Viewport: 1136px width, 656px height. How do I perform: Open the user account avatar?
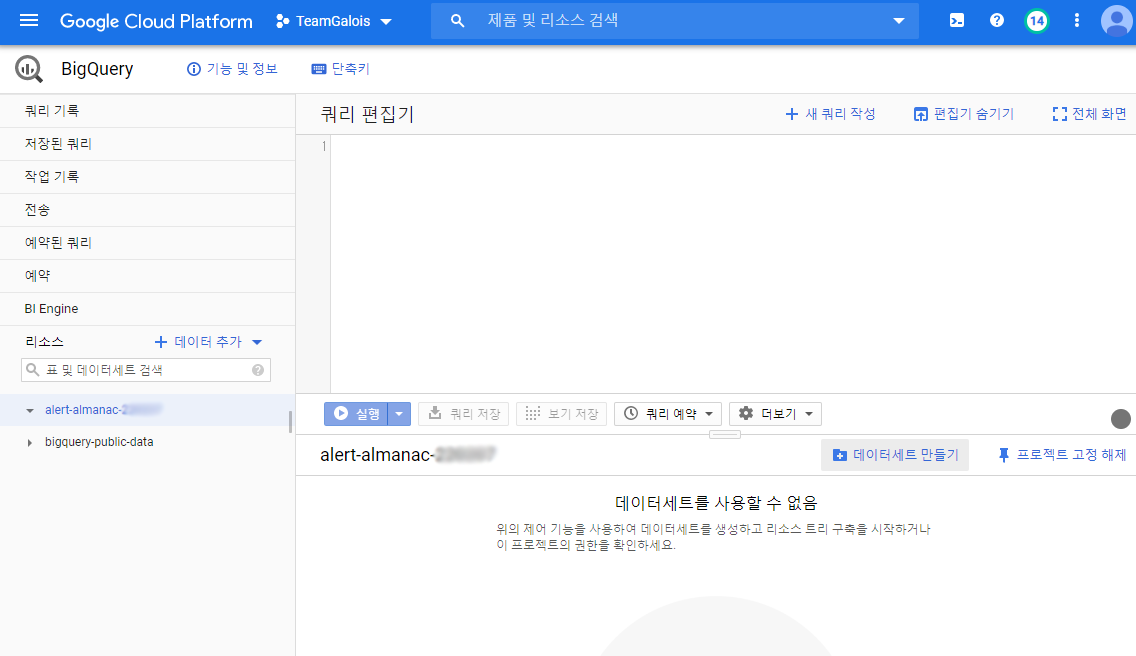[x=1116, y=20]
